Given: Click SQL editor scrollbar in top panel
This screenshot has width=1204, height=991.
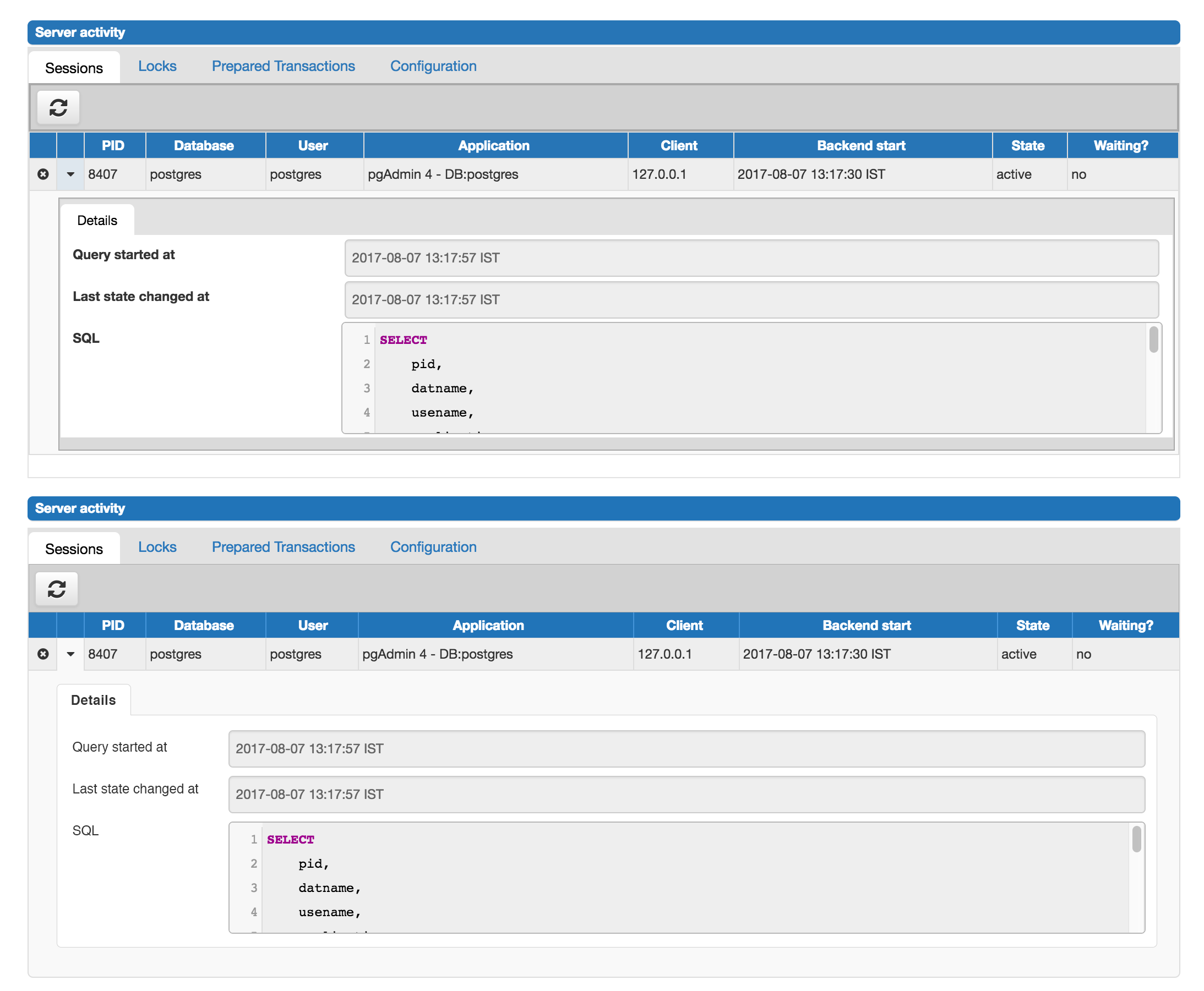Looking at the screenshot, I should (x=1153, y=340).
